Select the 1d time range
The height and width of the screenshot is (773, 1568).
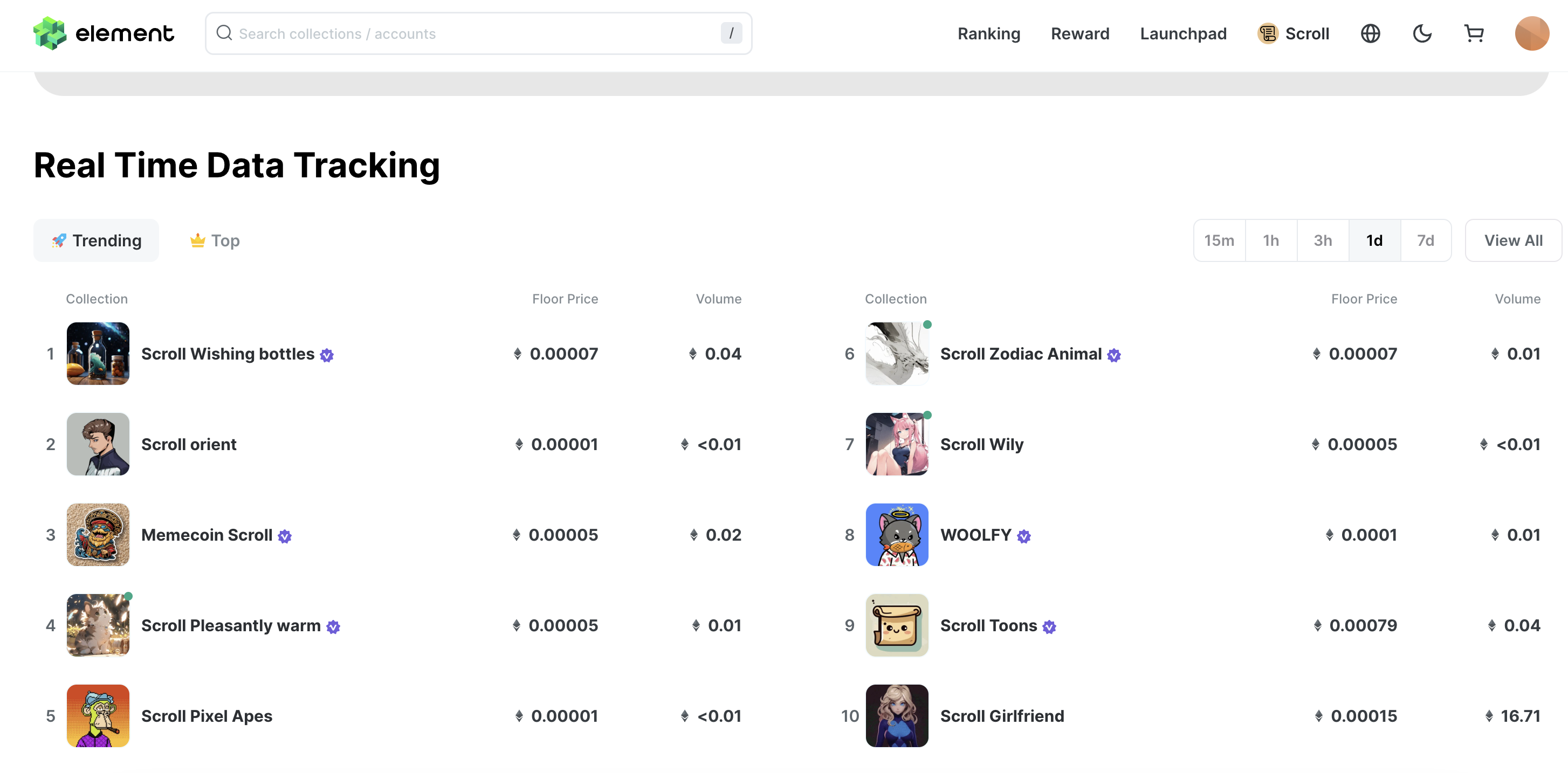(1374, 240)
